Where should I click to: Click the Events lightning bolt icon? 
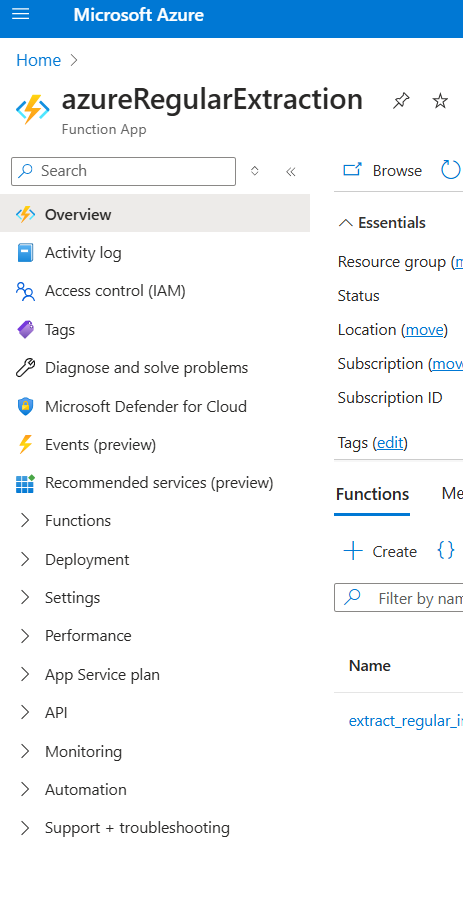pyautogui.click(x=25, y=445)
